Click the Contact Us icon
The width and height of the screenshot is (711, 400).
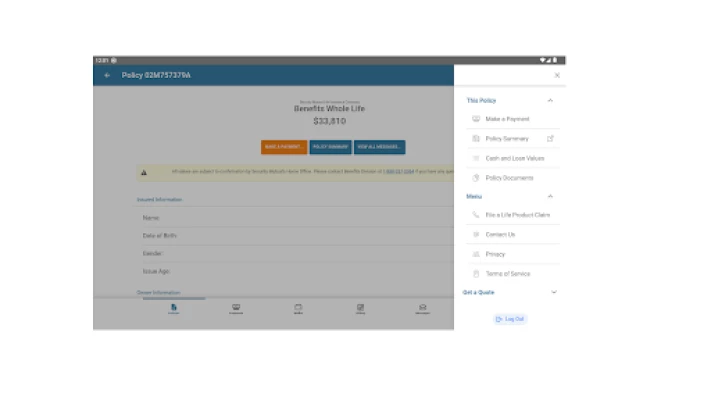click(x=476, y=234)
